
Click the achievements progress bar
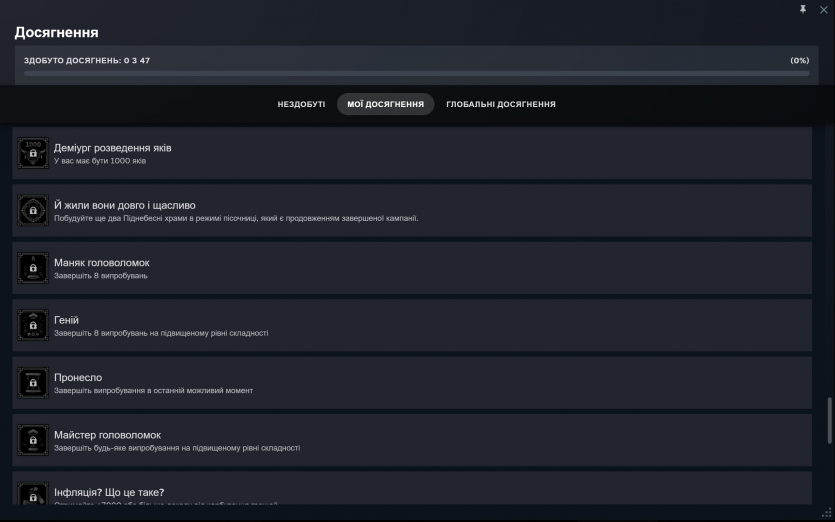416,73
